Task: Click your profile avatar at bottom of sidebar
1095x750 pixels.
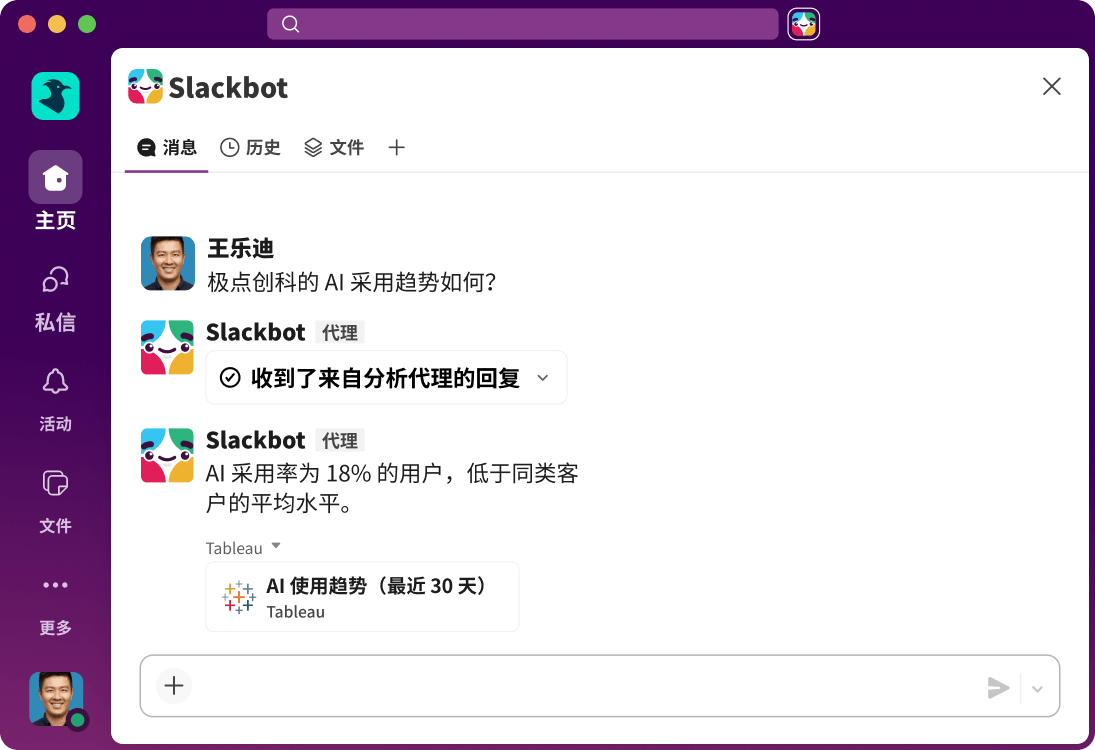Action: click(55, 699)
